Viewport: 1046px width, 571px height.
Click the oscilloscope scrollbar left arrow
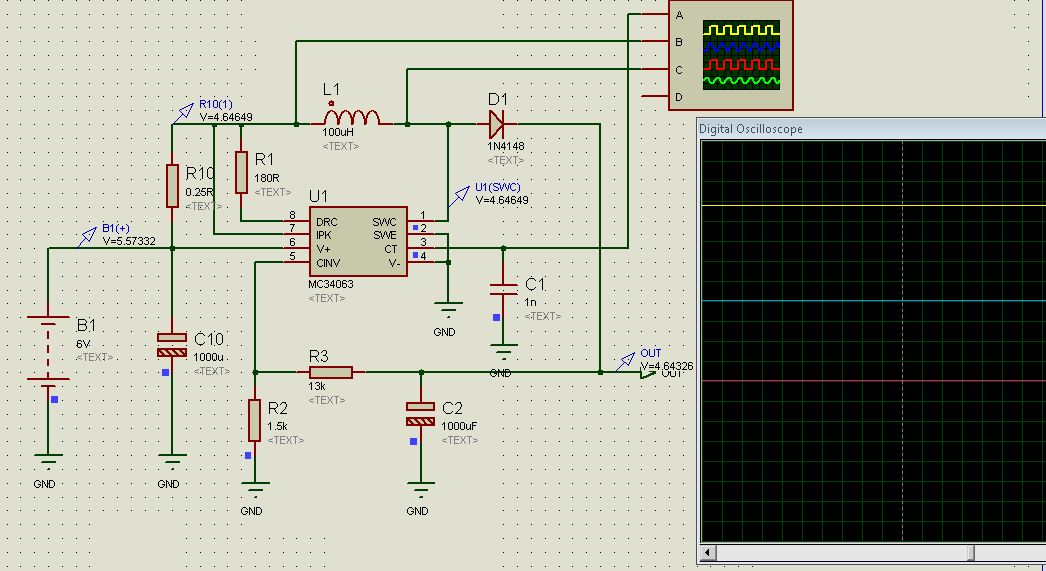708,553
